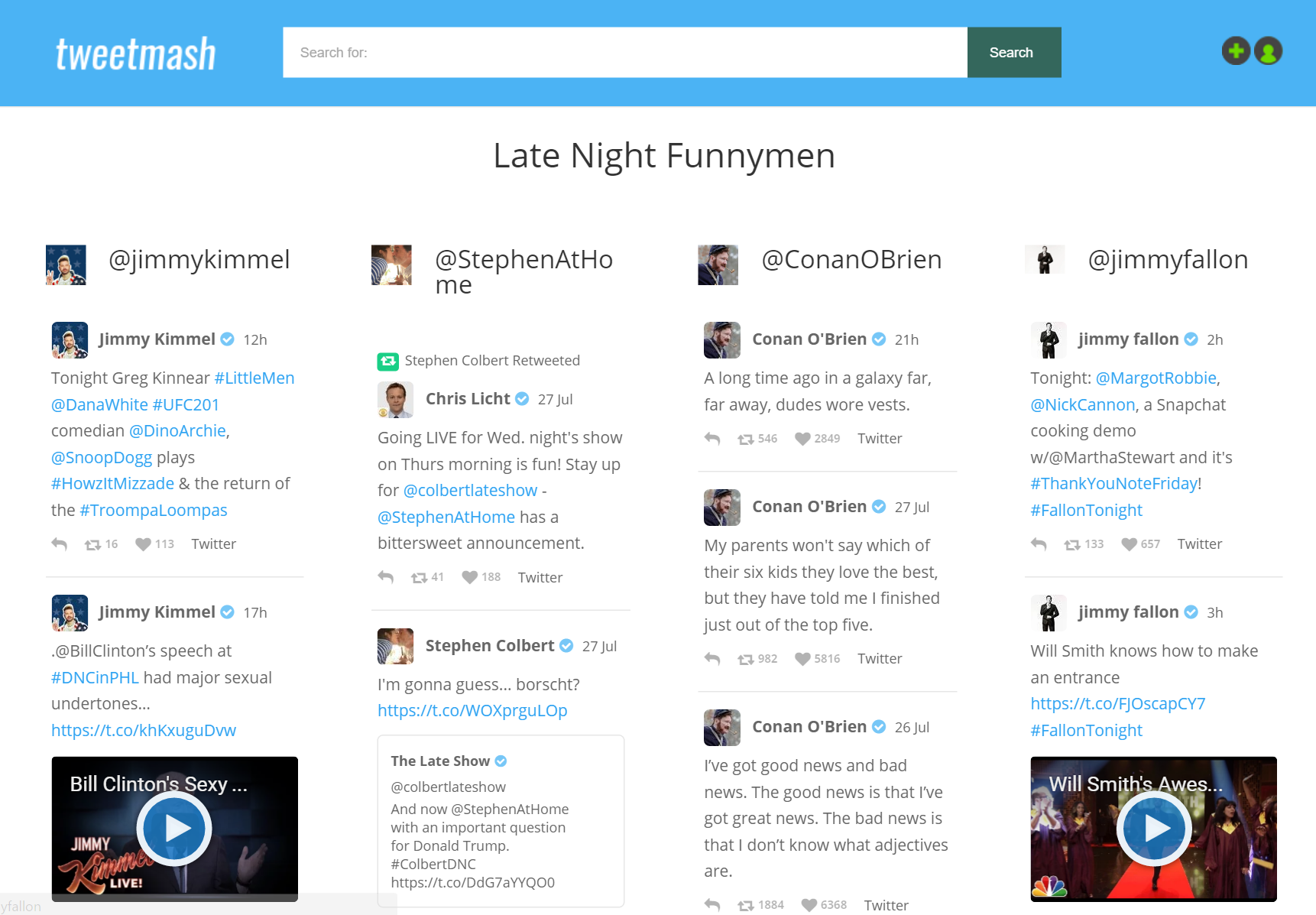Image resolution: width=1316 pixels, height=915 pixels.
Task: Click the retweet icon on Conan's vest tweet
Action: coord(747,438)
